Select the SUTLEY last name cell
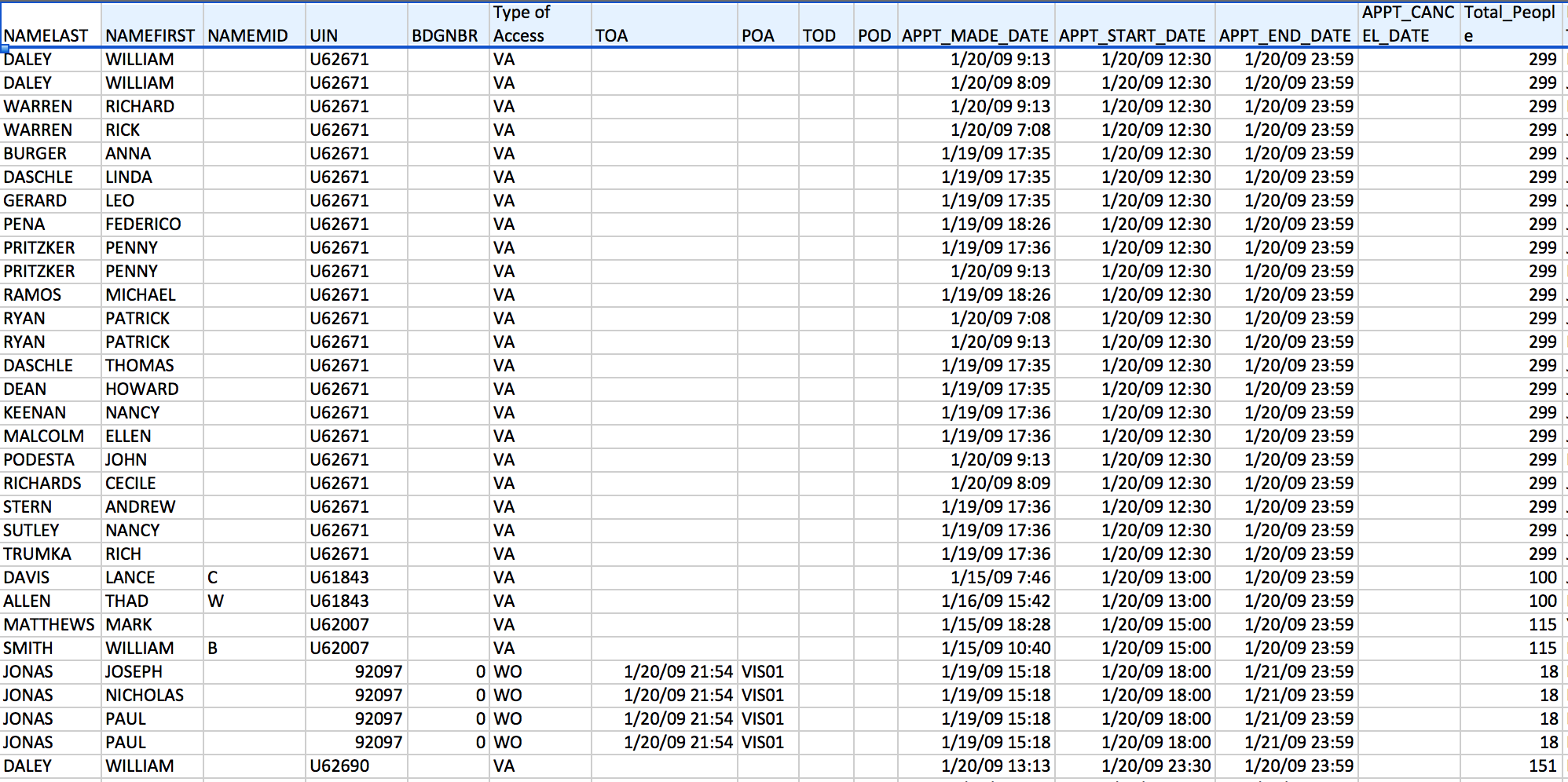 [x=50, y=531]
